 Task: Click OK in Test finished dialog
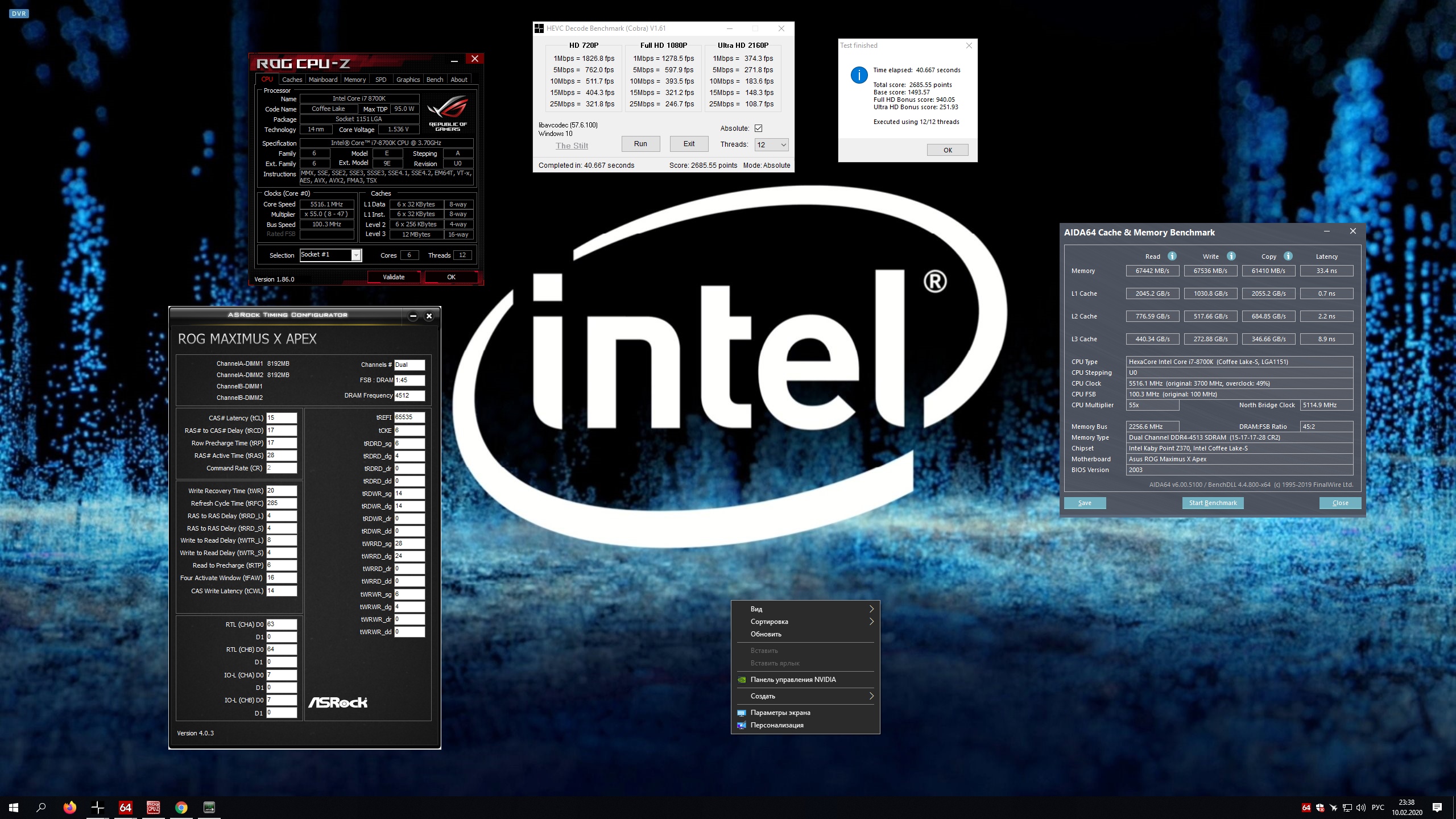pyautogui.click(x=948, y=150)
